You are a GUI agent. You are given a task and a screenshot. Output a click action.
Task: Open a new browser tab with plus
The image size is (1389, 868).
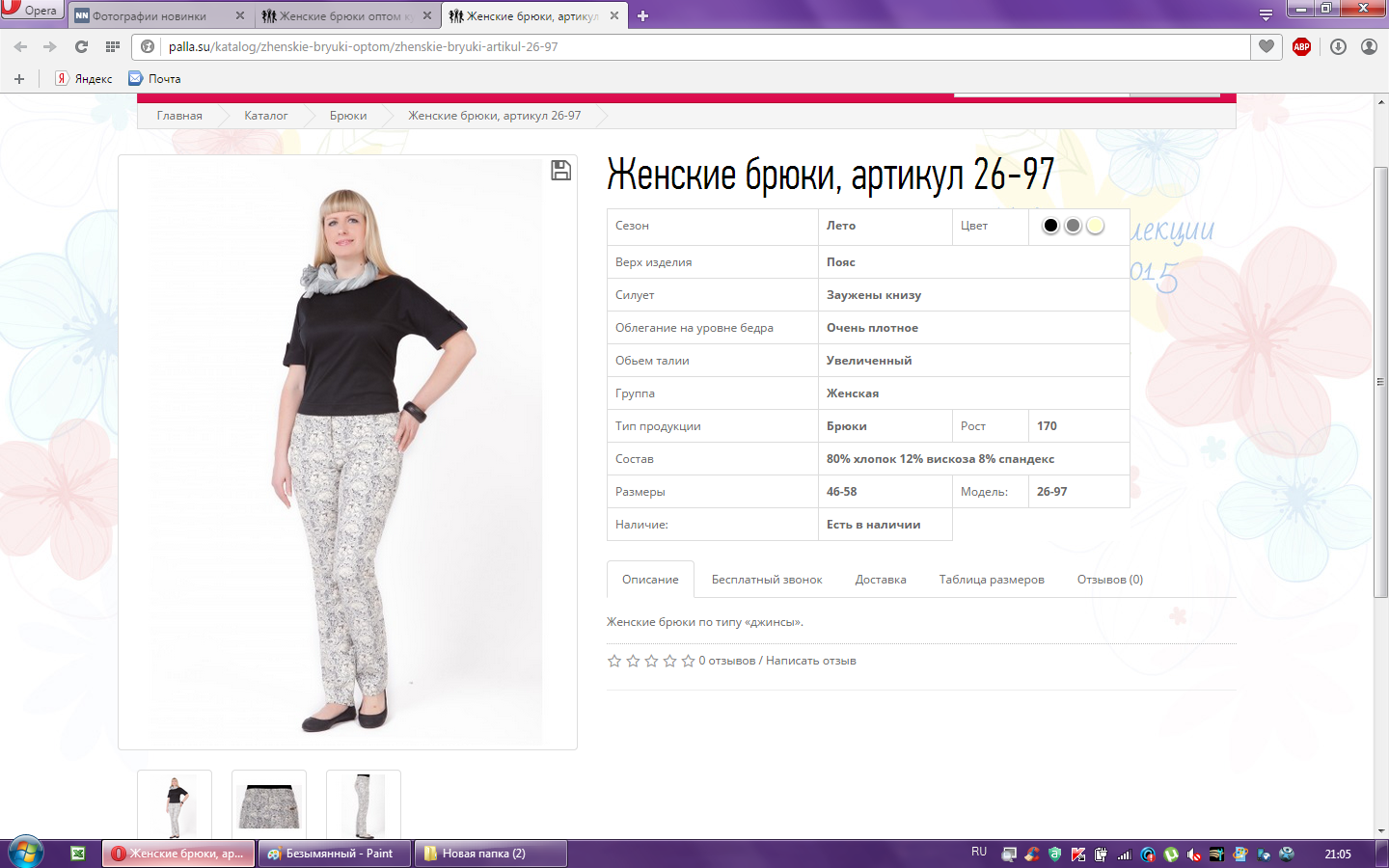click(643, 15)
